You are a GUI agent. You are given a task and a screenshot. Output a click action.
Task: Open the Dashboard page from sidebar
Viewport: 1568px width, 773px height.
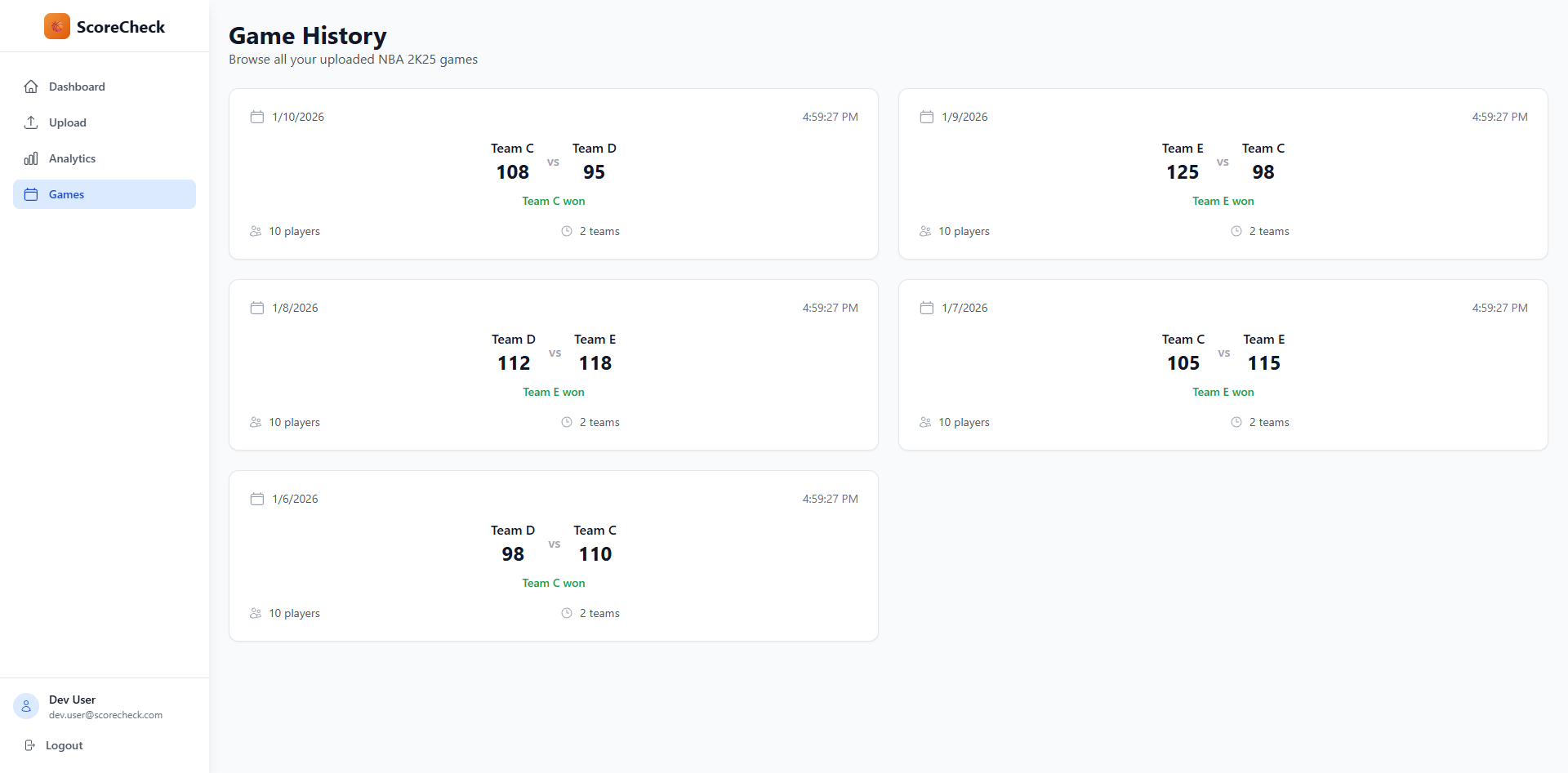tap(77, 87)
